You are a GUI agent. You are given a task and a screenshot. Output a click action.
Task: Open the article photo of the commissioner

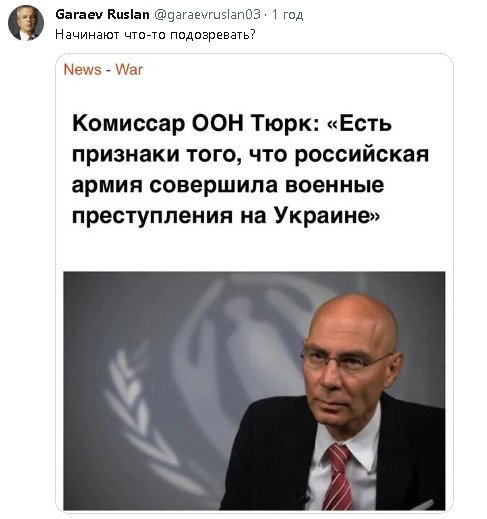coord(254,391)
